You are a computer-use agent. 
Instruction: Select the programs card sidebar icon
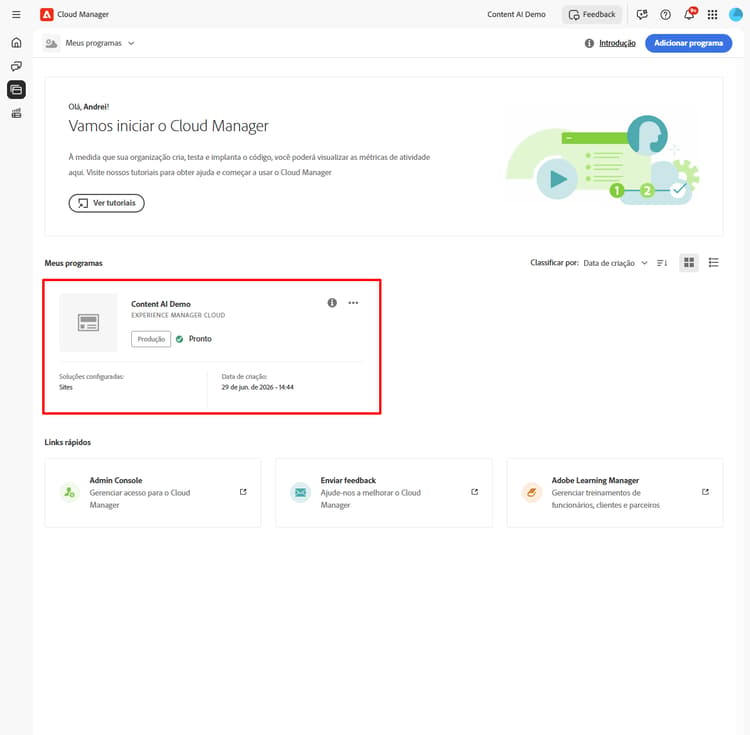[16, 89]
